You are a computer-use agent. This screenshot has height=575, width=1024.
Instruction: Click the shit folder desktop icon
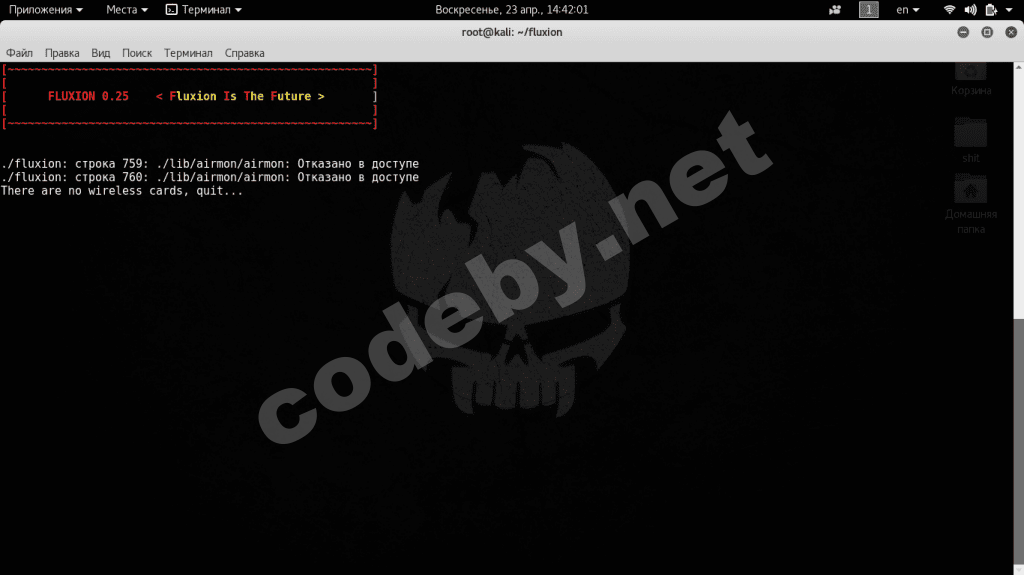pos(970,140)
